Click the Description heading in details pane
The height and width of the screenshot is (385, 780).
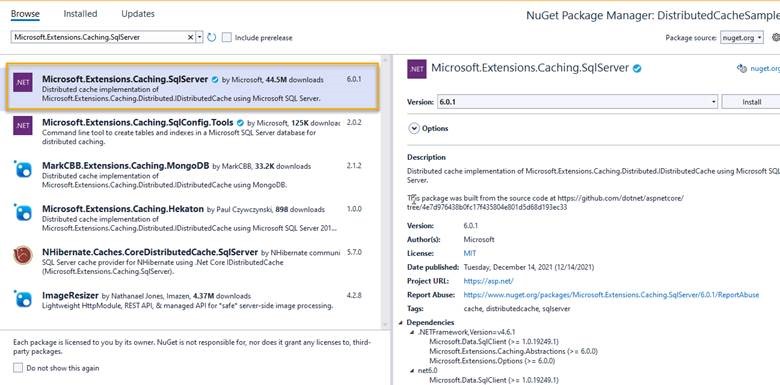tap(426, 157)
